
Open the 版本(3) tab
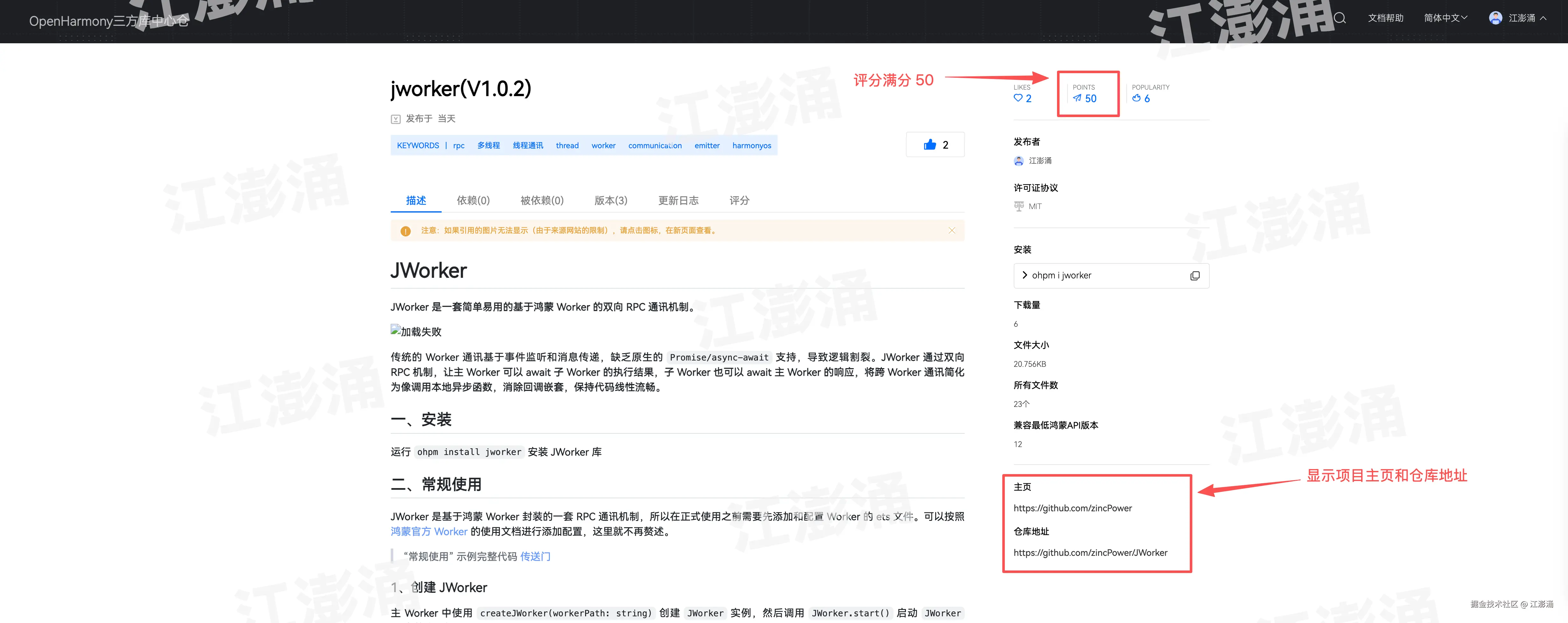[x=611, y=200]
